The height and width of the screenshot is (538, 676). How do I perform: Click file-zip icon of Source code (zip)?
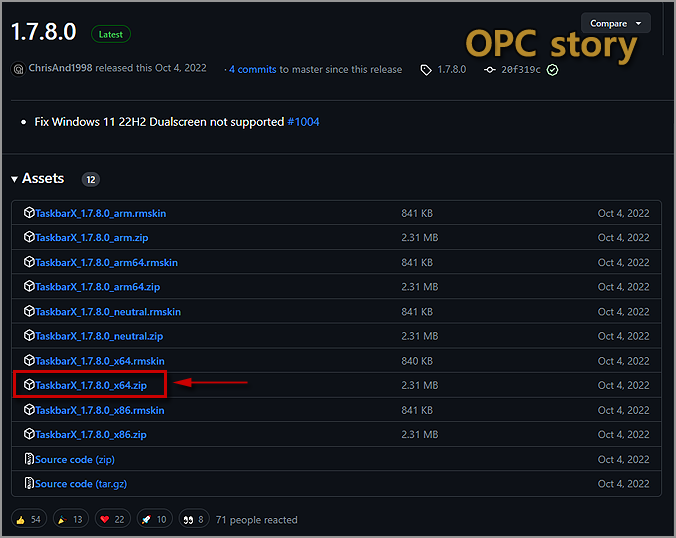click(x=29, y=459)
